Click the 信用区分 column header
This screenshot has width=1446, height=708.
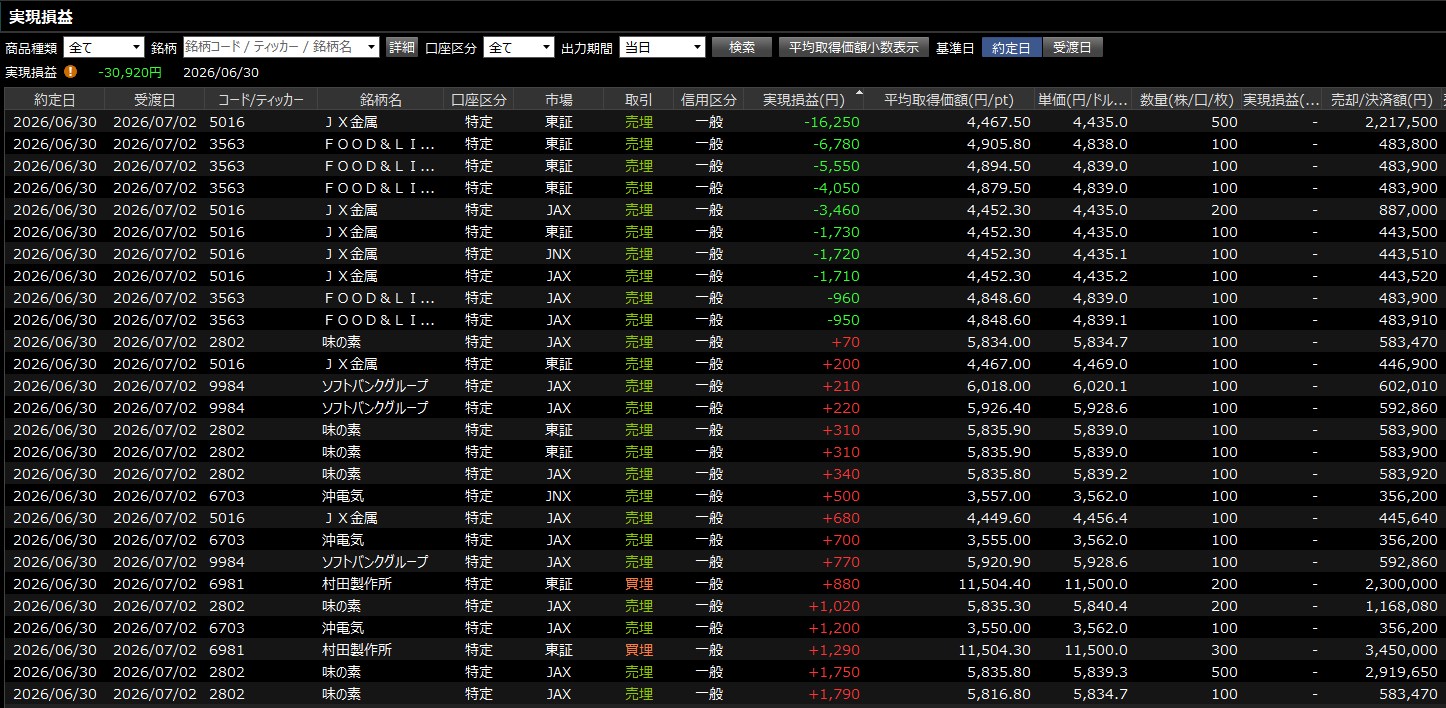point(708,99)
